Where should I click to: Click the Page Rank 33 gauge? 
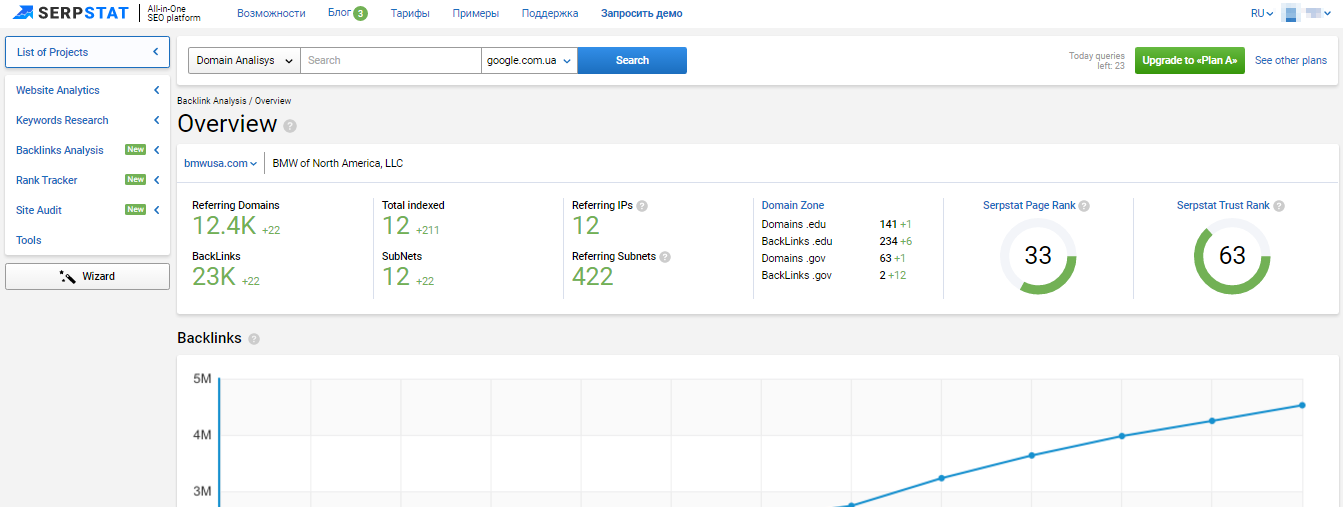point(1038,256)
